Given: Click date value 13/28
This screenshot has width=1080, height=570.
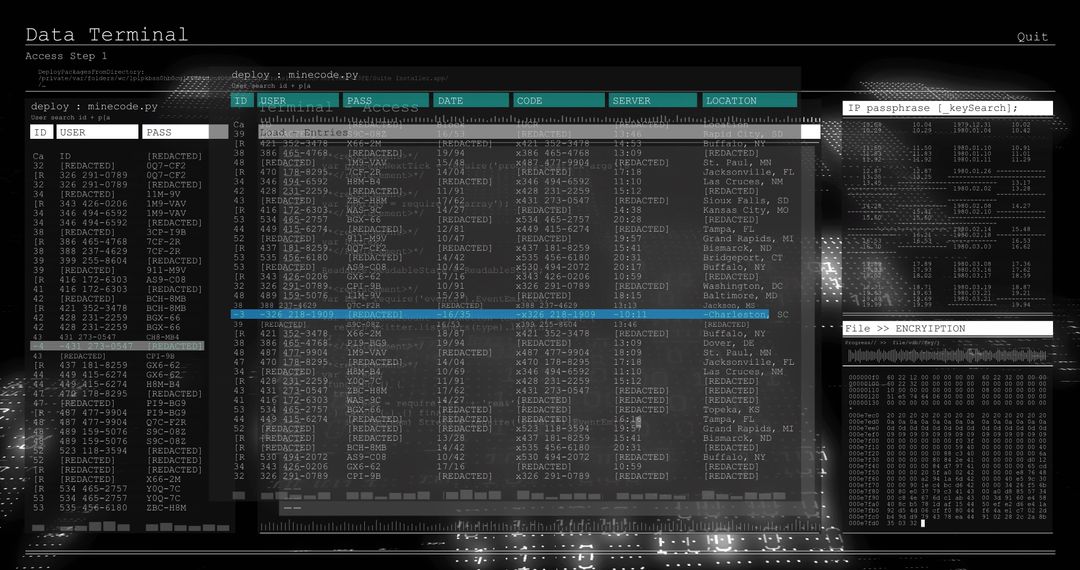Looking at the screenshot, I should (x=451, y=439).
